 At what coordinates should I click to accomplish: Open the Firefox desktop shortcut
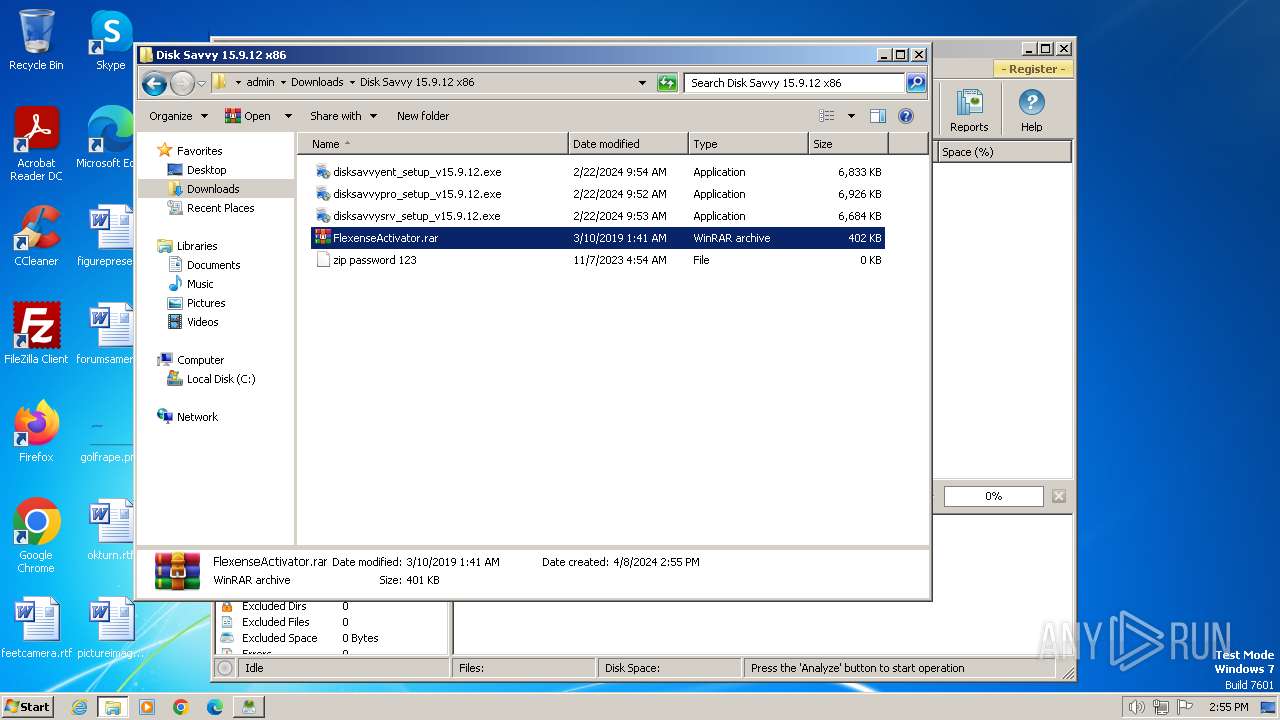[36, 432]
